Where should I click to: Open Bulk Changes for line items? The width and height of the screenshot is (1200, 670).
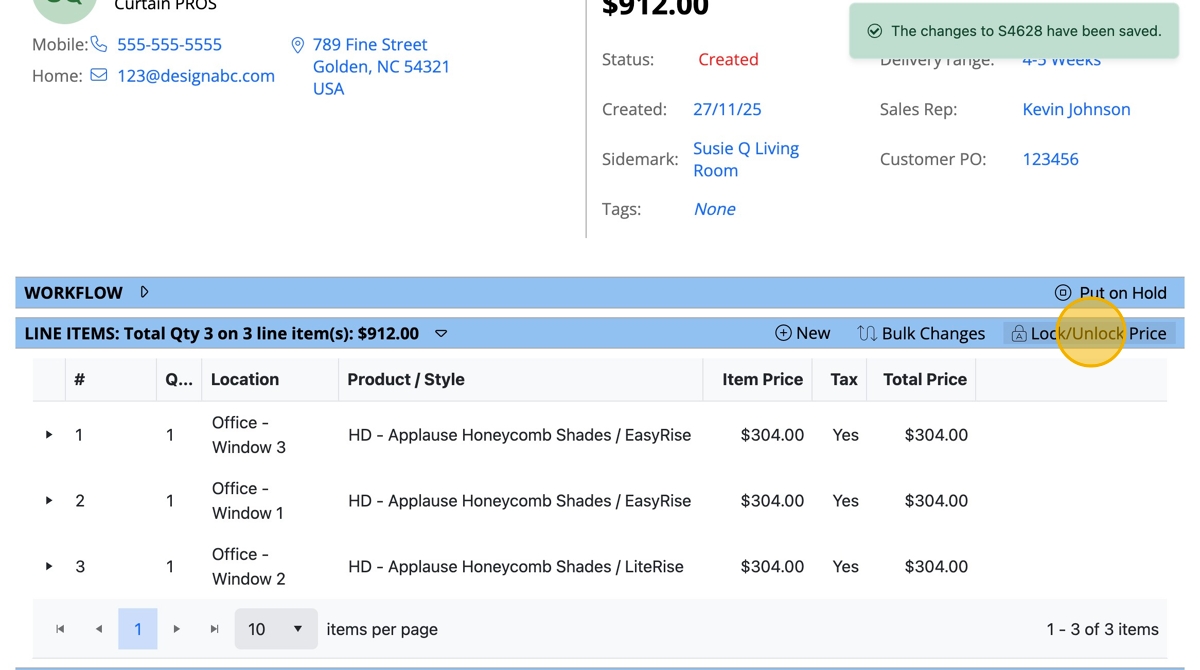coord(921,333)
